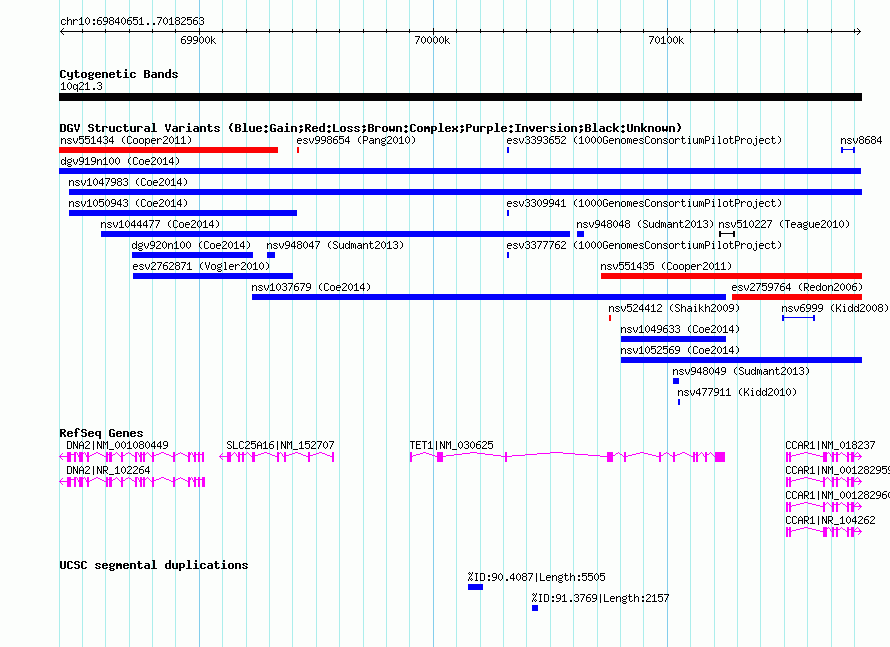Click the UCSC segmental duplications track title
Viewport: 890px width, 647px height.
click(x=154, y=565)
